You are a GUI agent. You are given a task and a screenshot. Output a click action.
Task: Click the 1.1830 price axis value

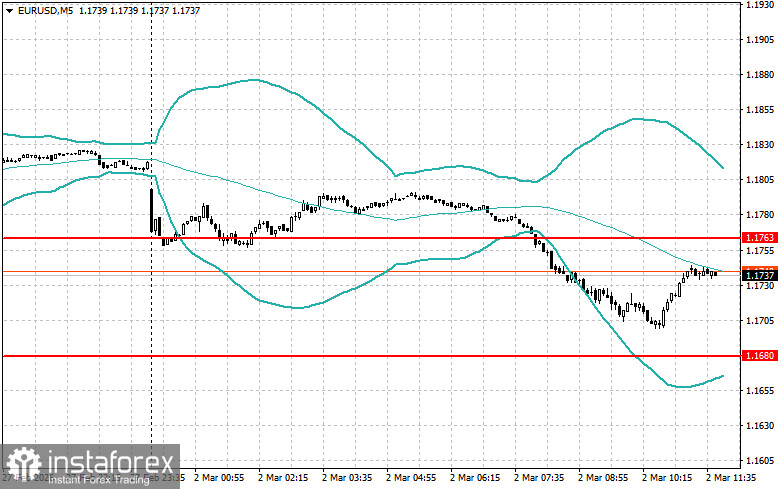pos(760,145)
